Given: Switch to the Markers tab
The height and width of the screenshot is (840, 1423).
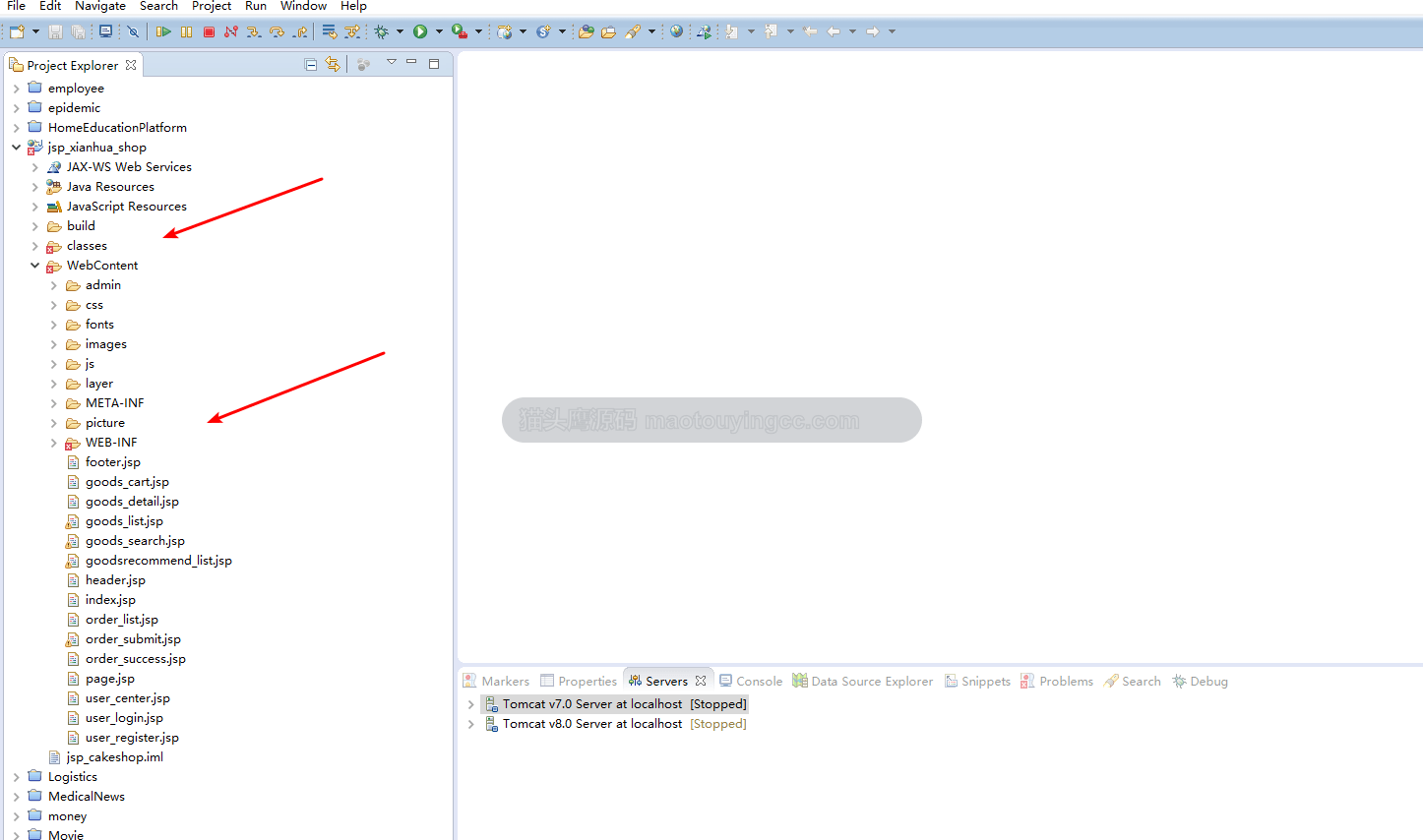Looking at the screenshot, I should click(497, 681).
